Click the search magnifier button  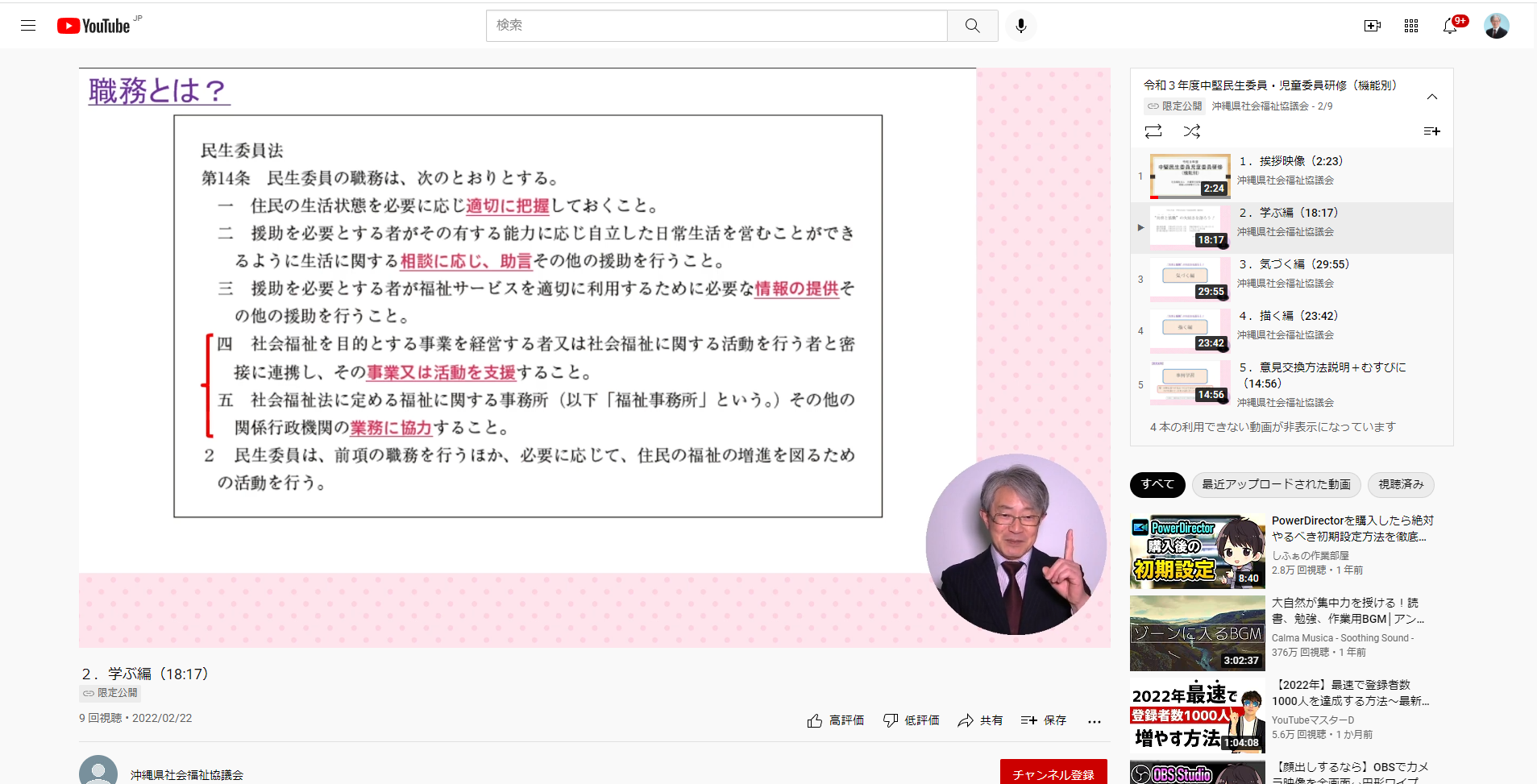coord(973,26)
